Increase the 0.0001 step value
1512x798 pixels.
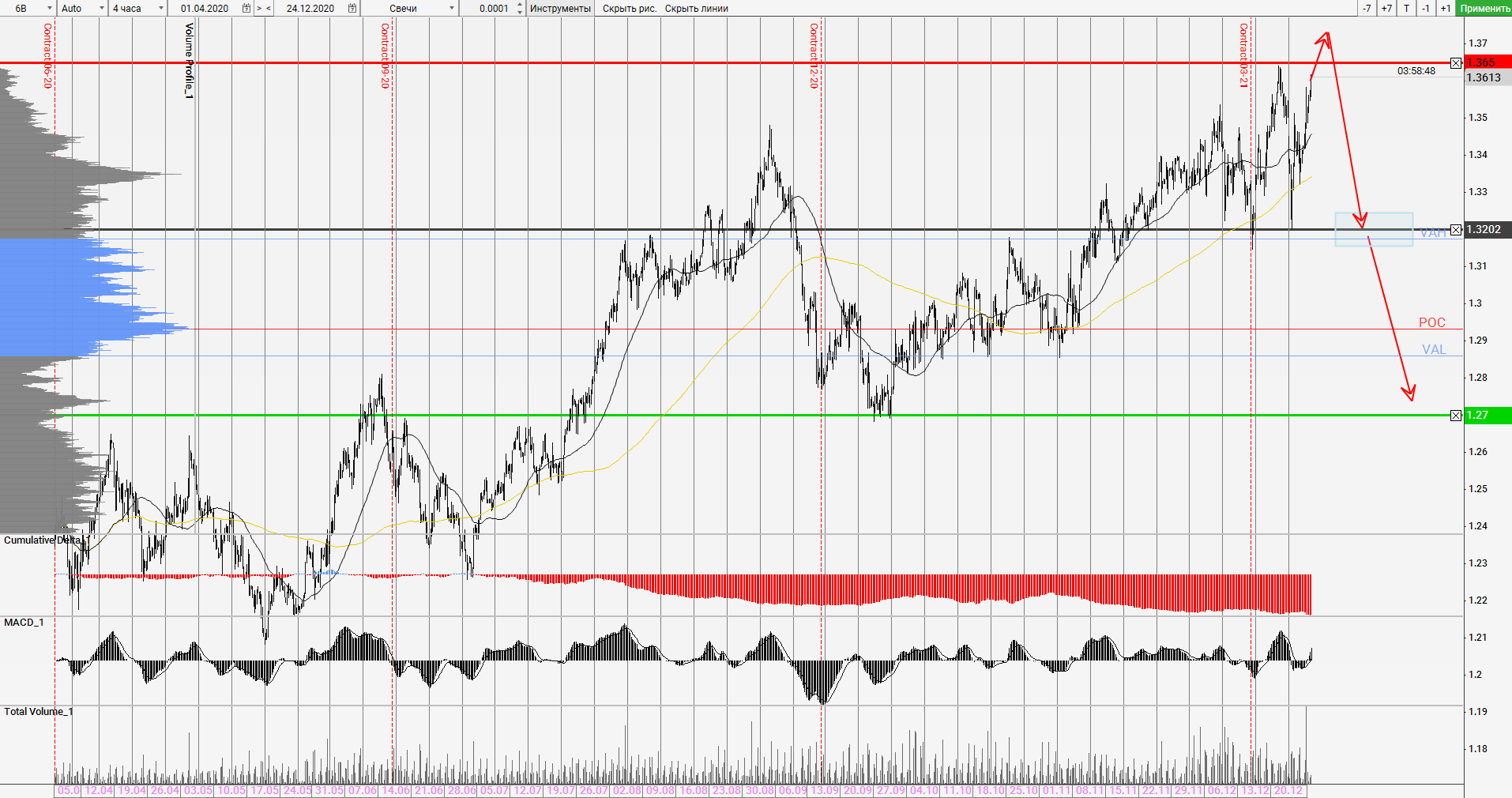(519, 5)
